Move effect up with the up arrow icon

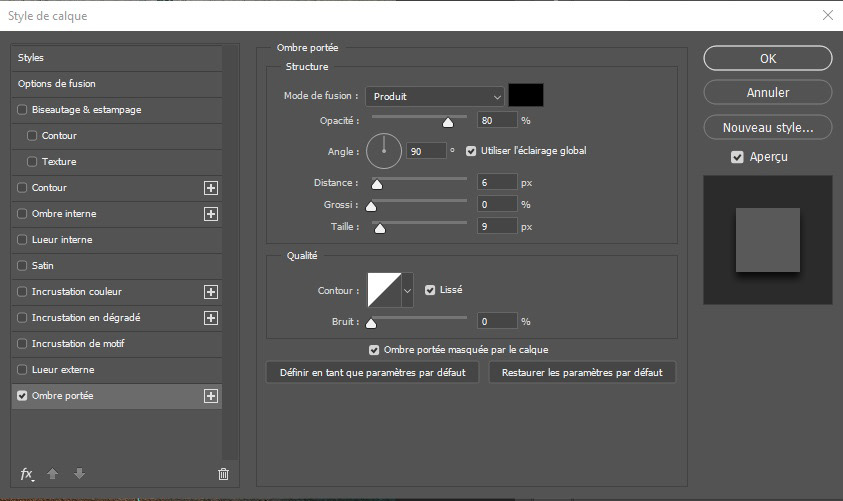(x=52, y=474)
